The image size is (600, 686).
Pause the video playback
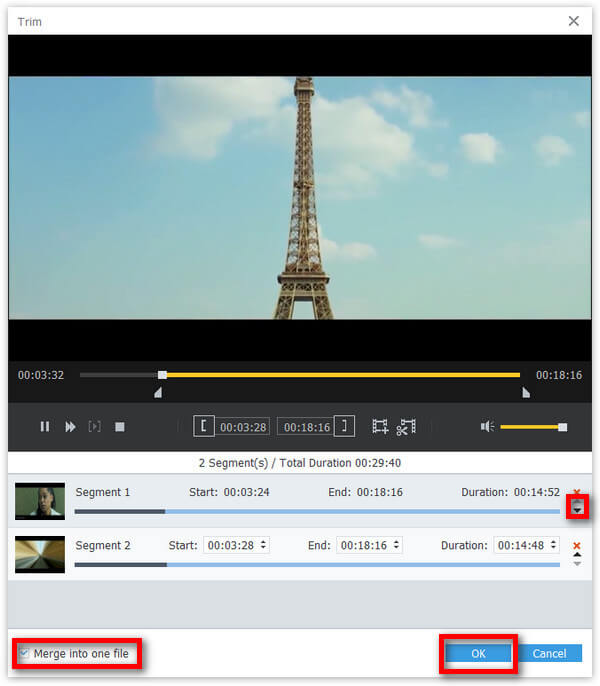tap(44, 427)
